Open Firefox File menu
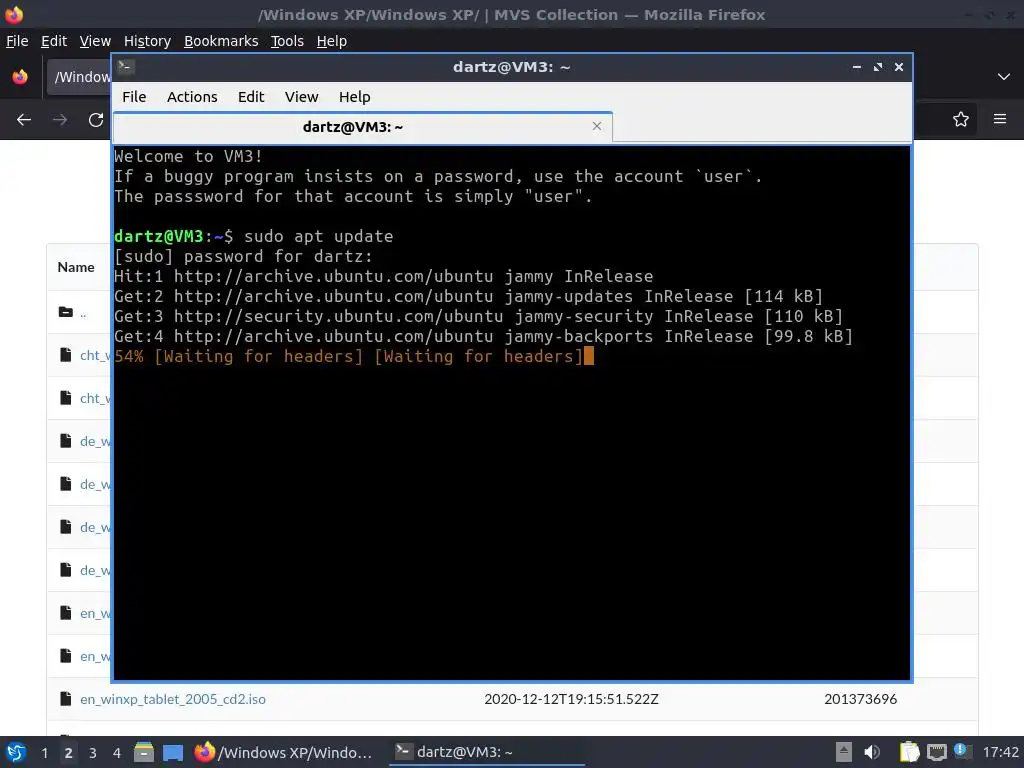The height and width of the screenshot is (768, 1024). 17,41
